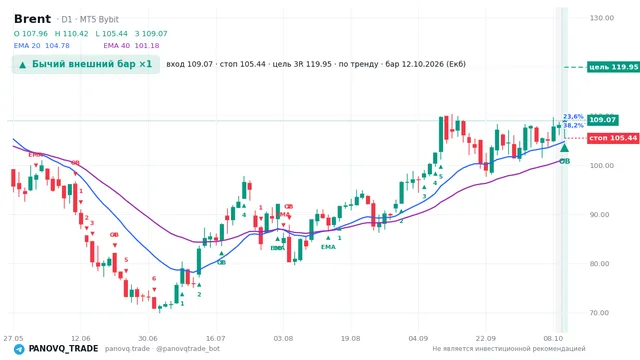Click the Telegram icon beside PANOVQ_TRADE
The width and height of the screenshot is (640, 360).
tap(19, 349)
